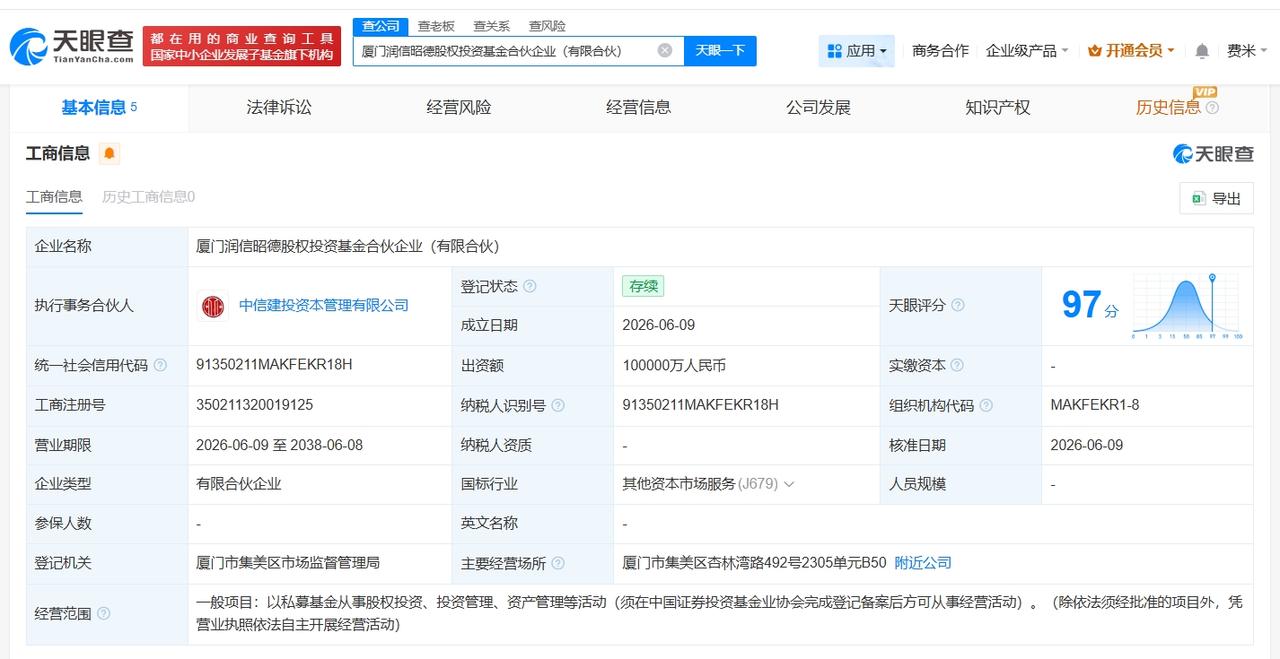The width and height of the screenshot is (1280, 659).
Task: Click the TianYanCha logo in header
Action: coord(71,46)
